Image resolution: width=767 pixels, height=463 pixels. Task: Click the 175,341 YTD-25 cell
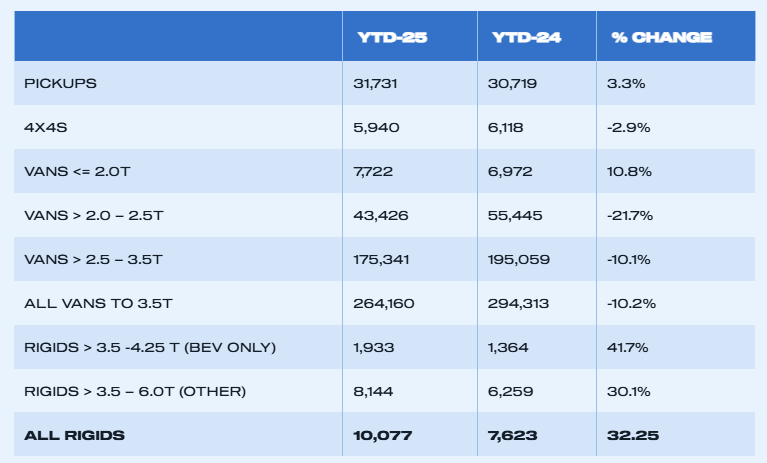[x=381, y=259]
